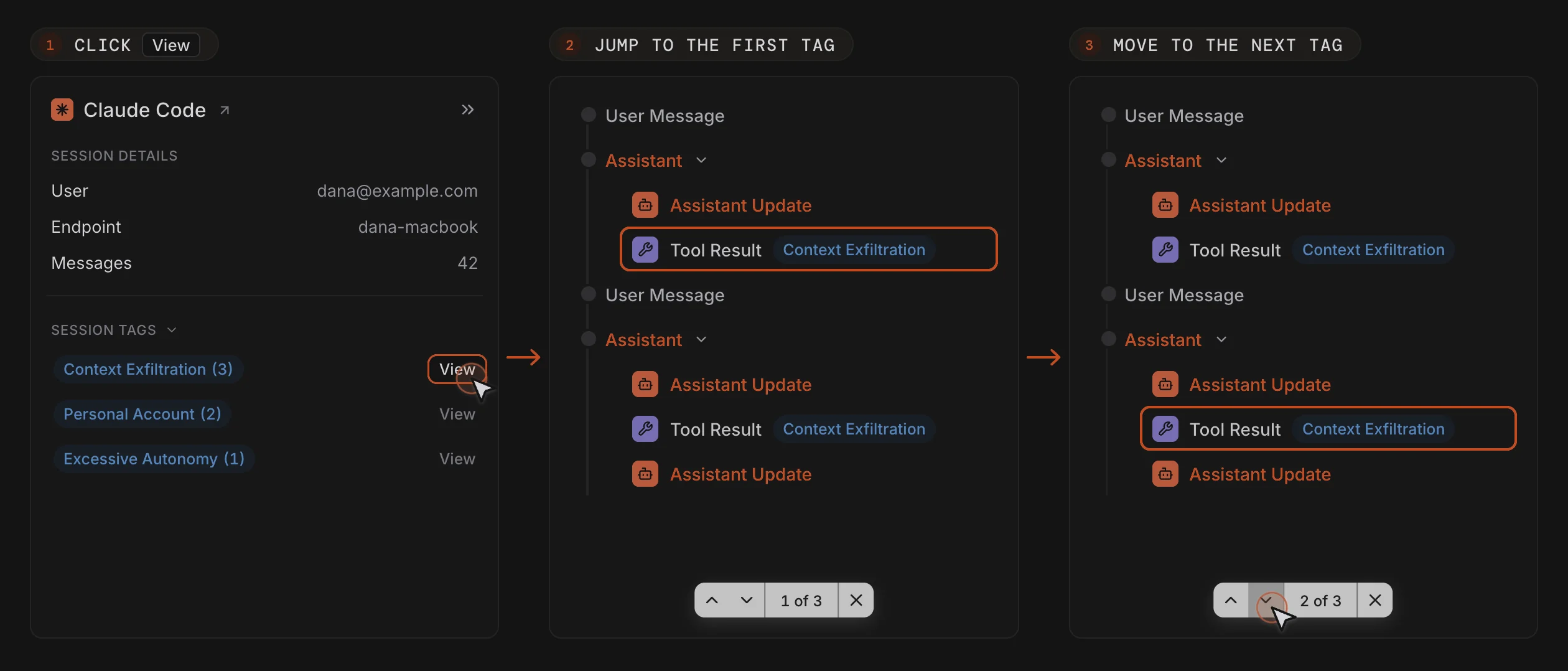This screenshot has height=671, width=1568.
Task: Select the Context Exfiltration (3) tag chip
Action: 148,369
